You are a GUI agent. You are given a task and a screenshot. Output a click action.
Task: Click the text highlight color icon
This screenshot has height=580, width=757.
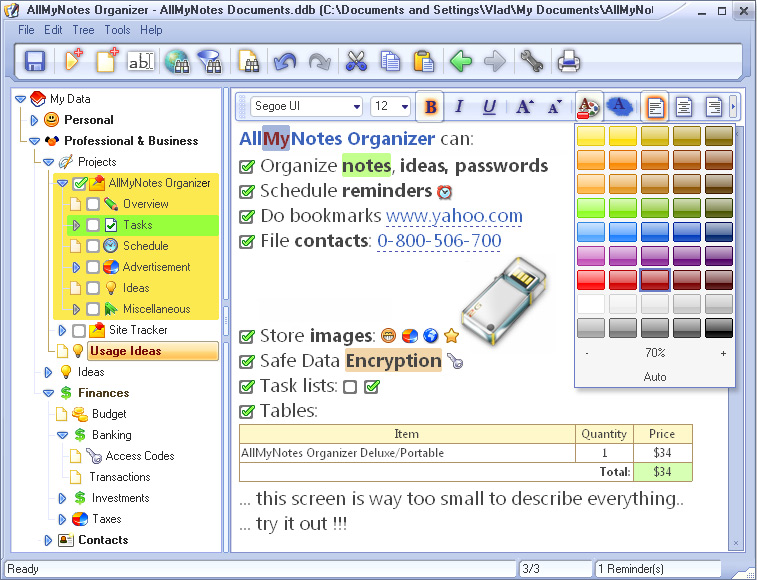(x=619, y=106)
